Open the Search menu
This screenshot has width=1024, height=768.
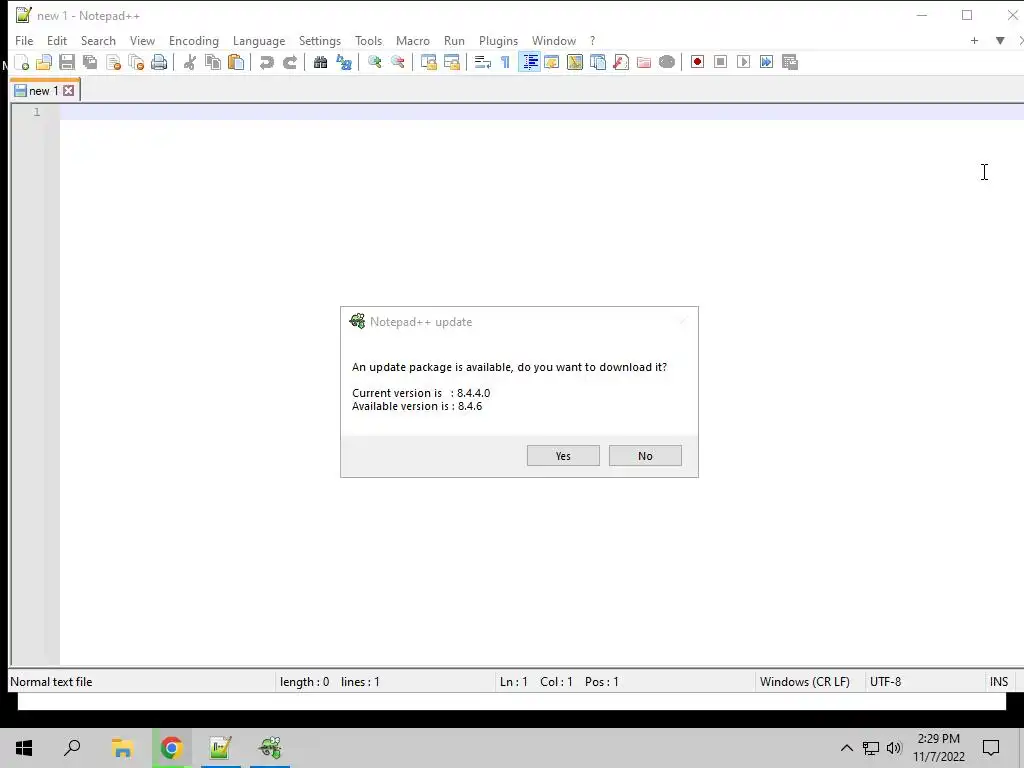98,40
